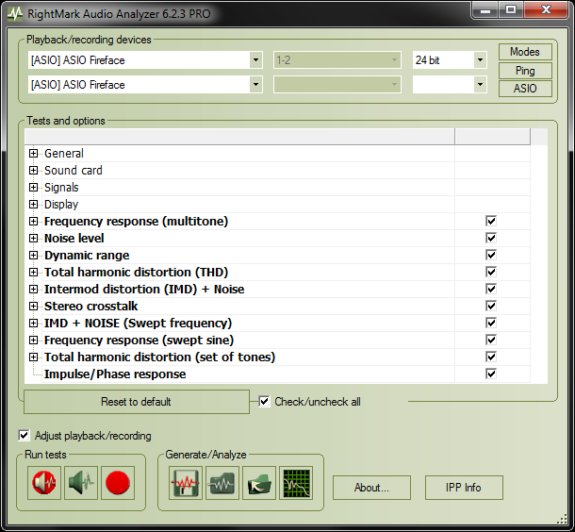Screen dimensions: 575x532
Task: Expand Total harmonic distortion (THD) settings
Action: [x=33, y=272]
